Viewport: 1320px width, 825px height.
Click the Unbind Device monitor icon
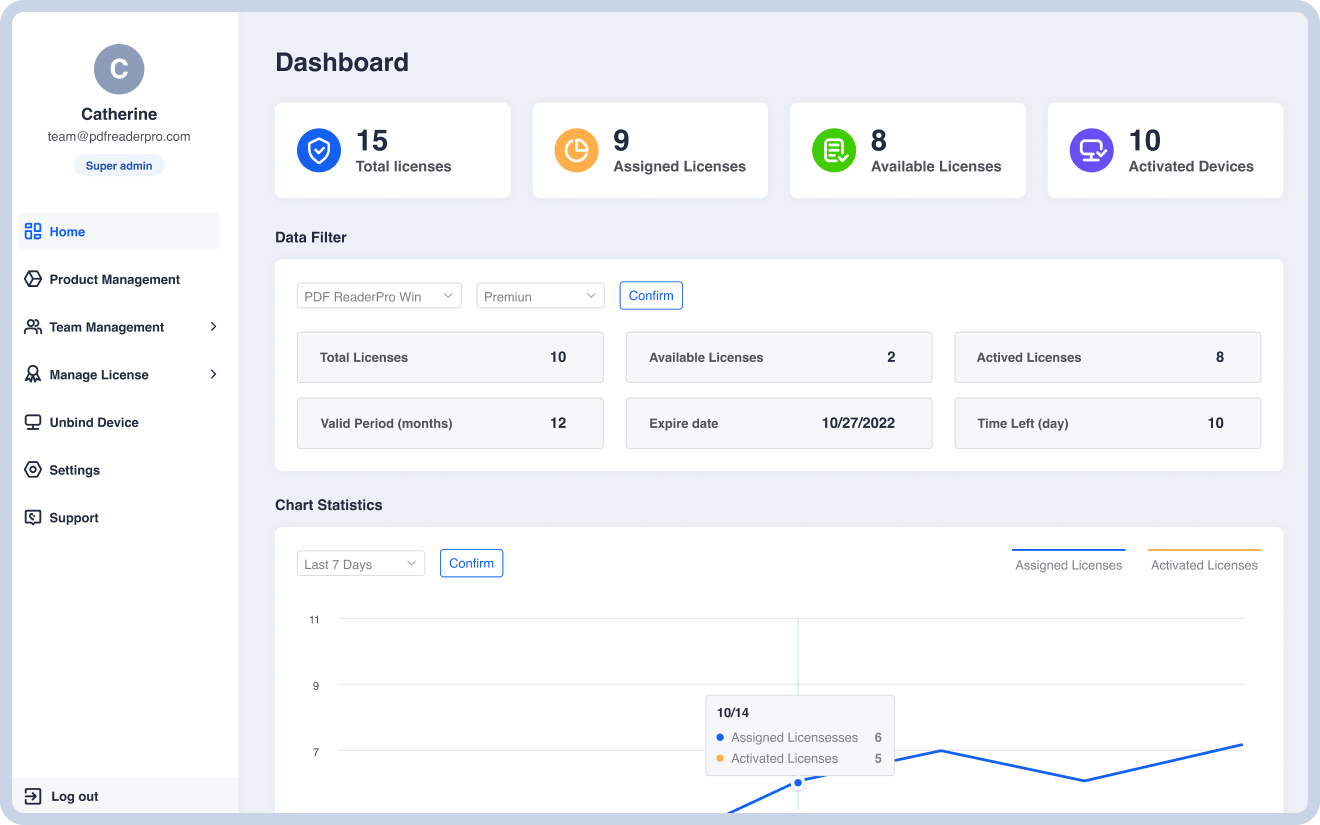pos(33,422)
